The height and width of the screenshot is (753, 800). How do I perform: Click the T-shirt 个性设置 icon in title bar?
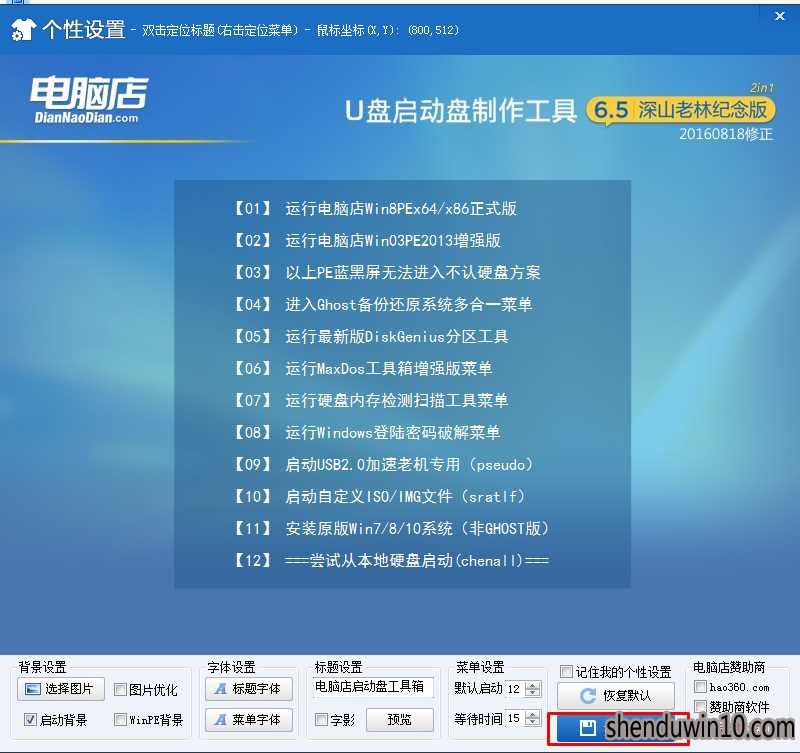23,29
